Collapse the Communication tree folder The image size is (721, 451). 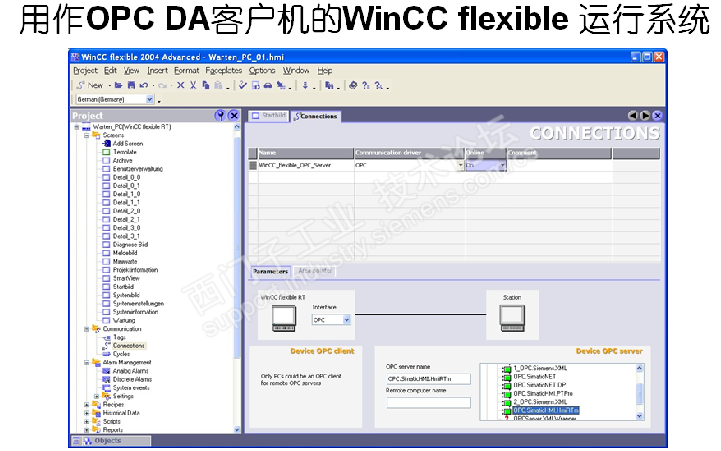[86, 329]
